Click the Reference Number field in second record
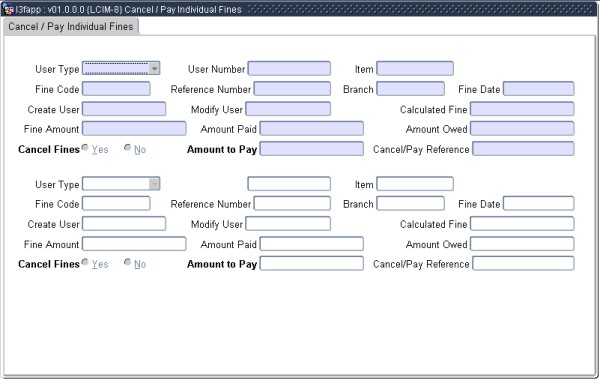 pos(292,204)
